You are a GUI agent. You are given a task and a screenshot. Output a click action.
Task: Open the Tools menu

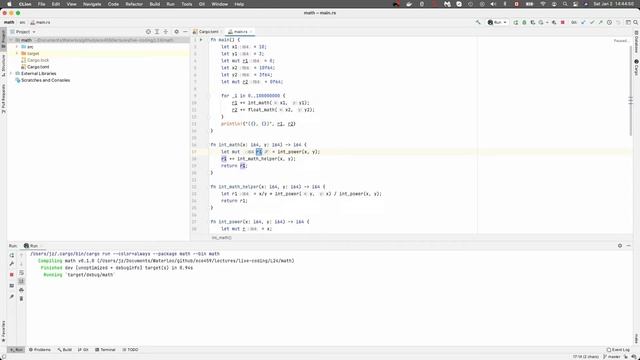187,4
